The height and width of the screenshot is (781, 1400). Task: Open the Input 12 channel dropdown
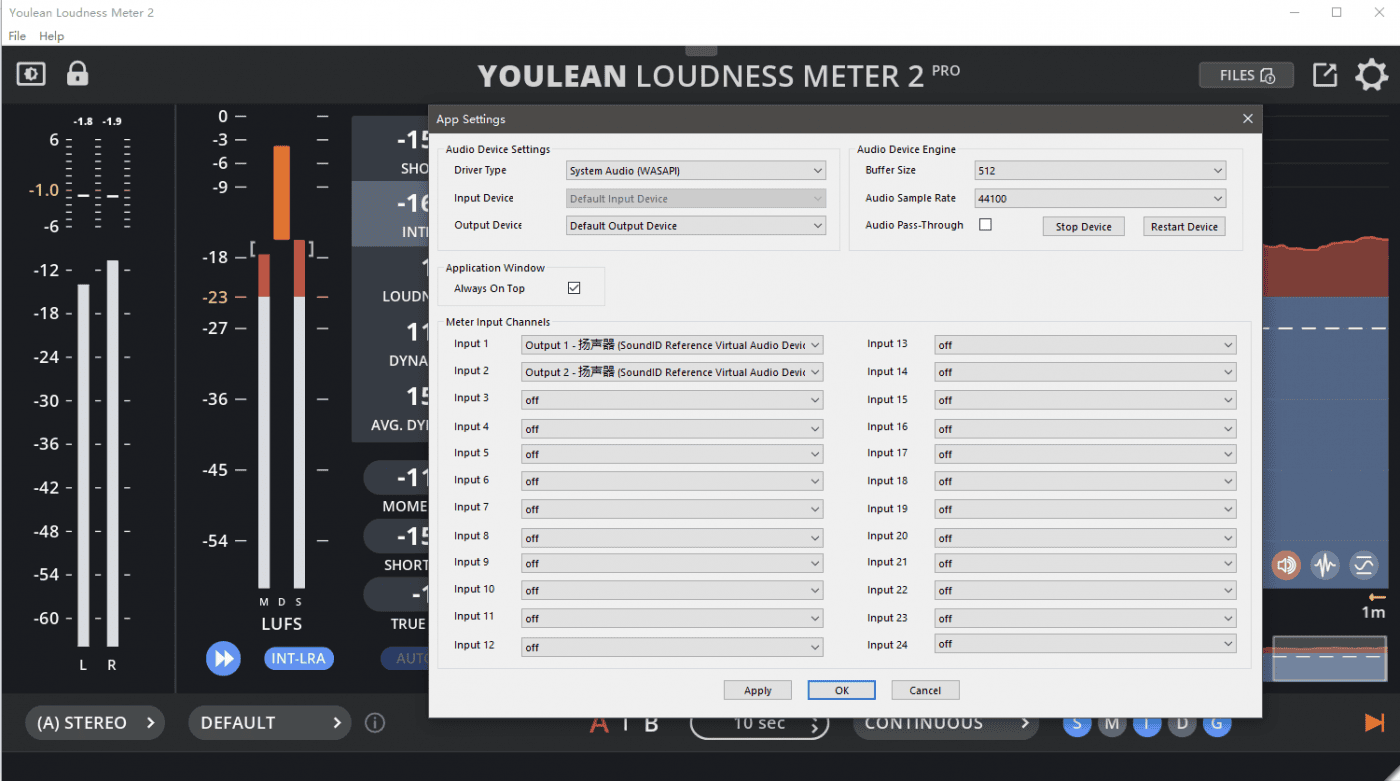(x=672, y=647)
